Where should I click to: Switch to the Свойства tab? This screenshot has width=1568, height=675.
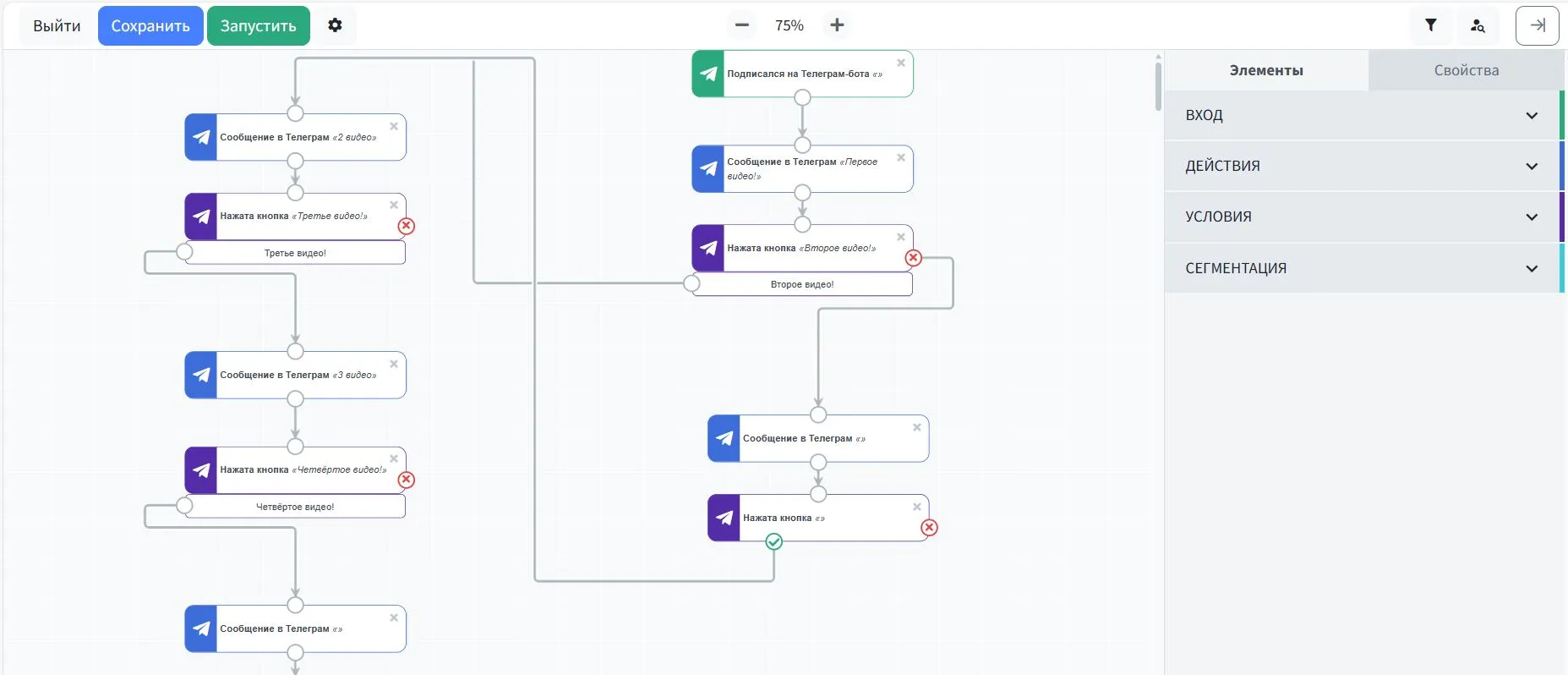[1466, 70]
